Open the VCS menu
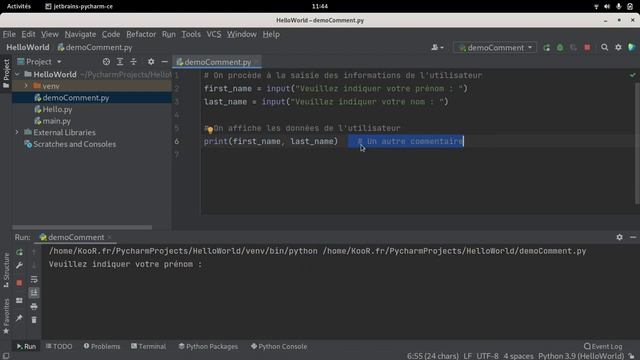640x360 pixels. [214, 34]
